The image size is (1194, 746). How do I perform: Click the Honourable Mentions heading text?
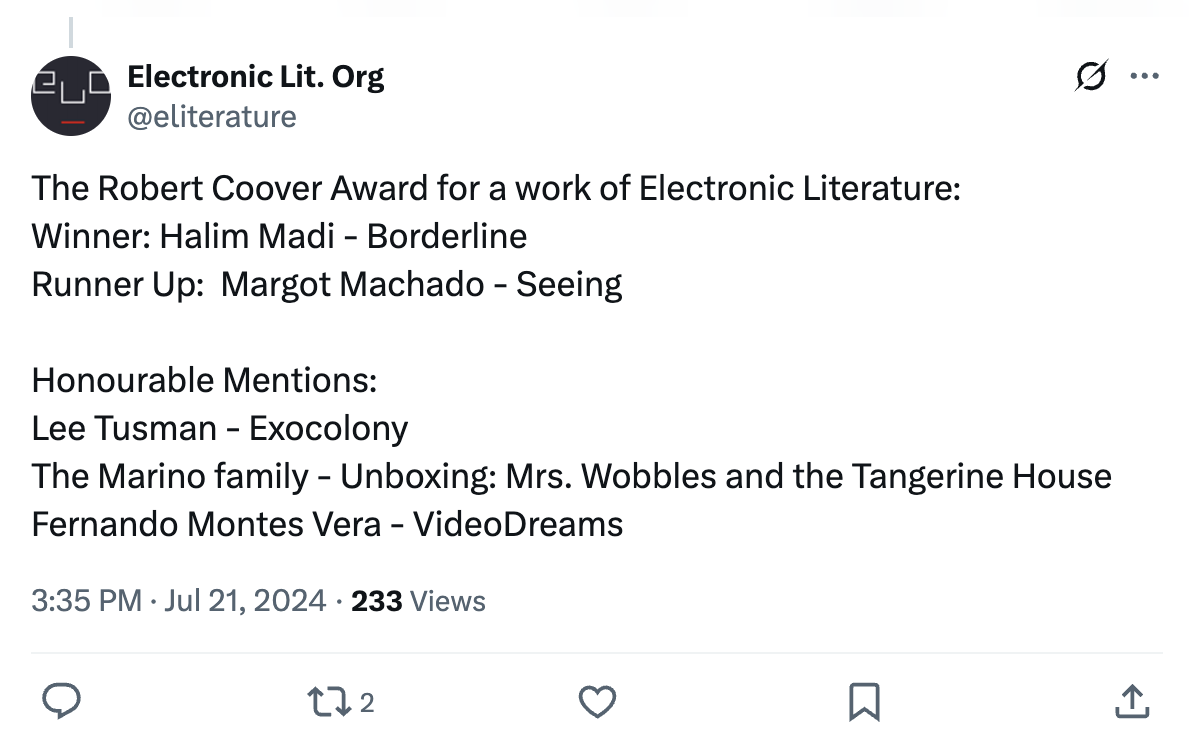[204, 380]
